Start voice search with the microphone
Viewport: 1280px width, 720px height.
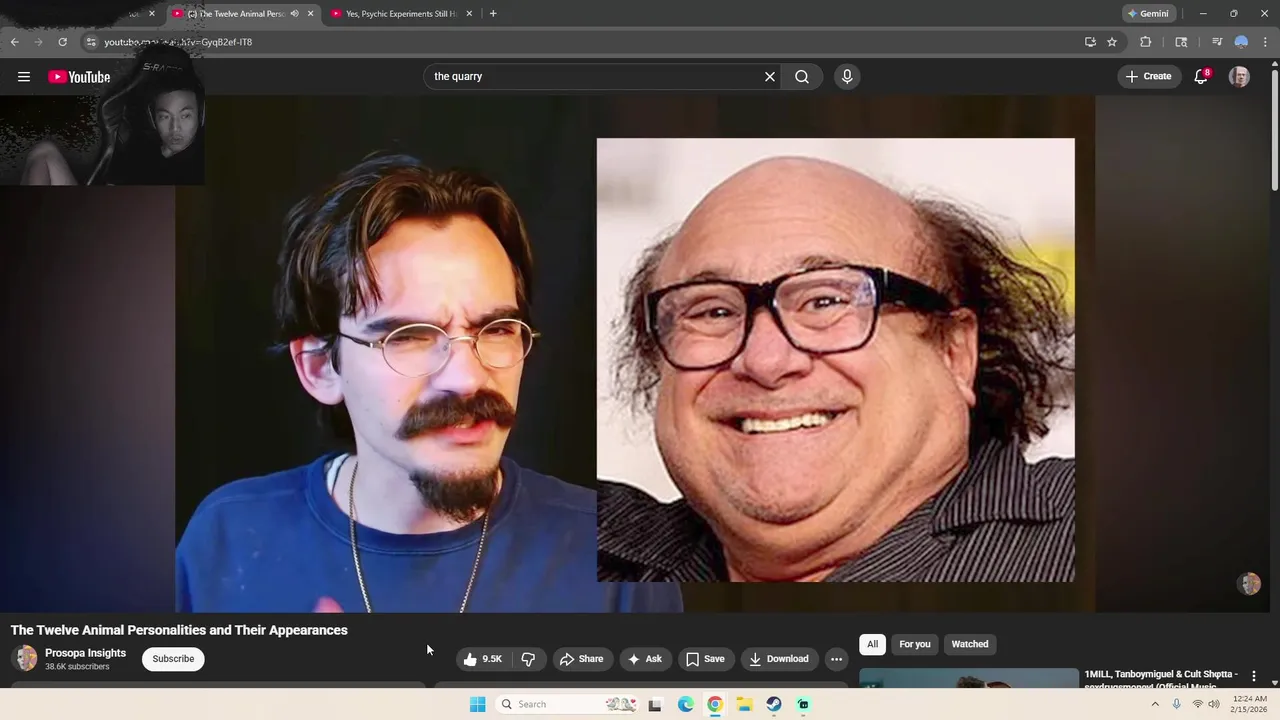click(x=847, y=77)
